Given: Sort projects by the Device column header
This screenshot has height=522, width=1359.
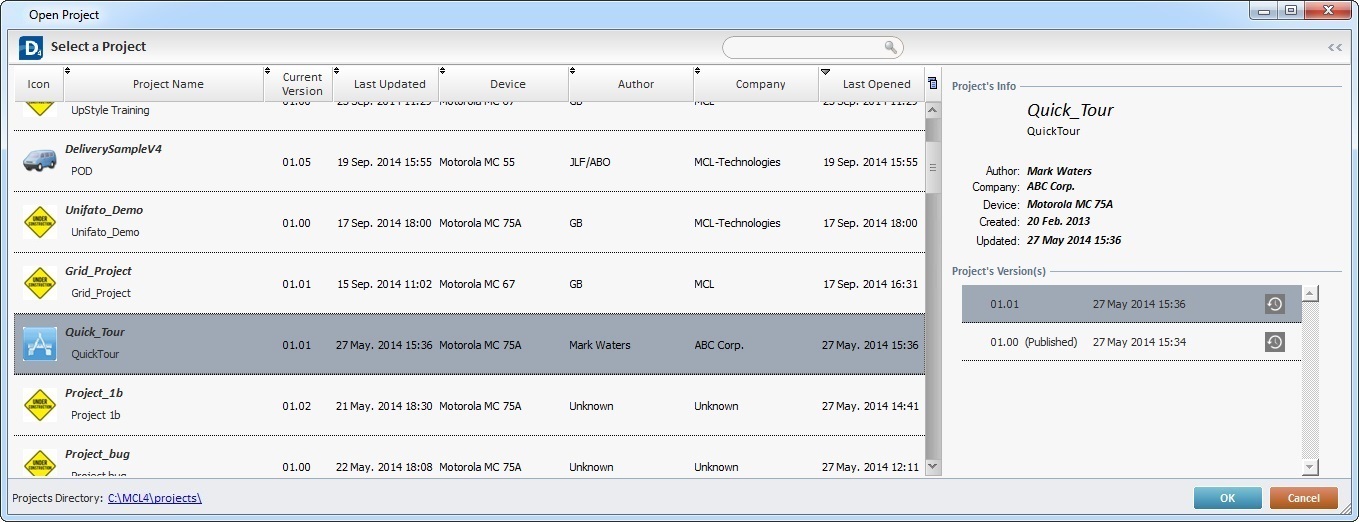Looking at the screenshot, I should (x=507, y=84).
